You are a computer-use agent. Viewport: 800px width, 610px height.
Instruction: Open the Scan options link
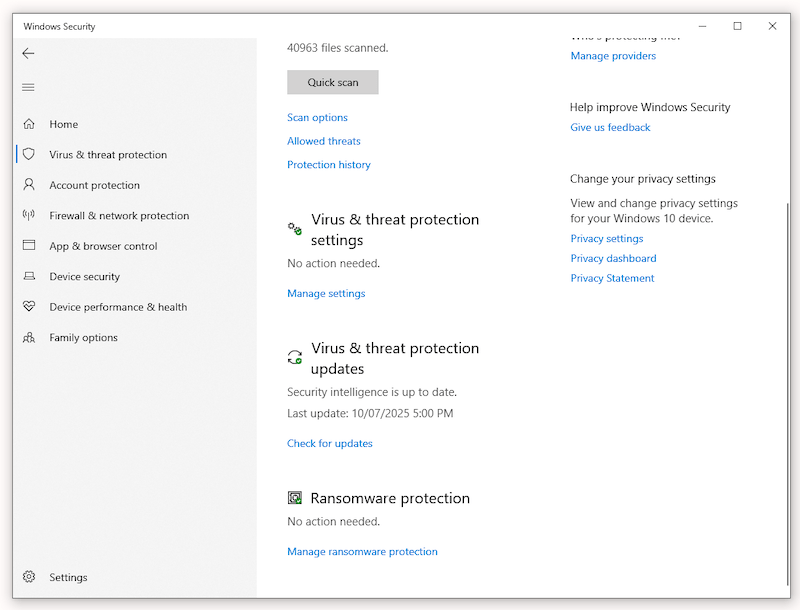(317, 118)
